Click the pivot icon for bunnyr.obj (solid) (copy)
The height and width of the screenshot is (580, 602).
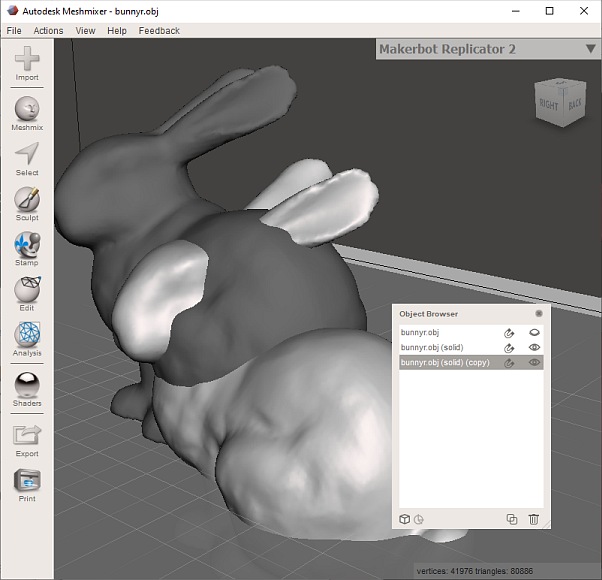click(509, 363)
